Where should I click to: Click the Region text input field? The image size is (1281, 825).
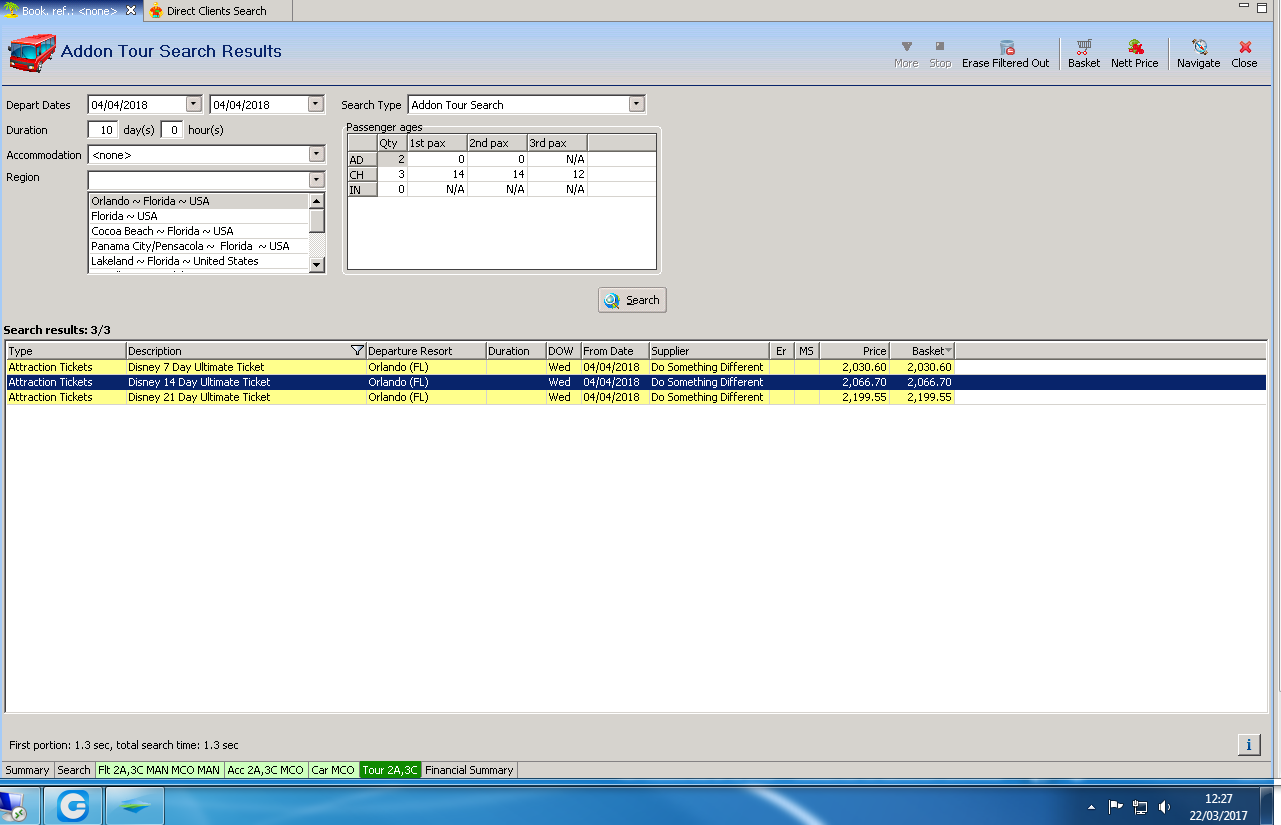(x=198, y=180)
